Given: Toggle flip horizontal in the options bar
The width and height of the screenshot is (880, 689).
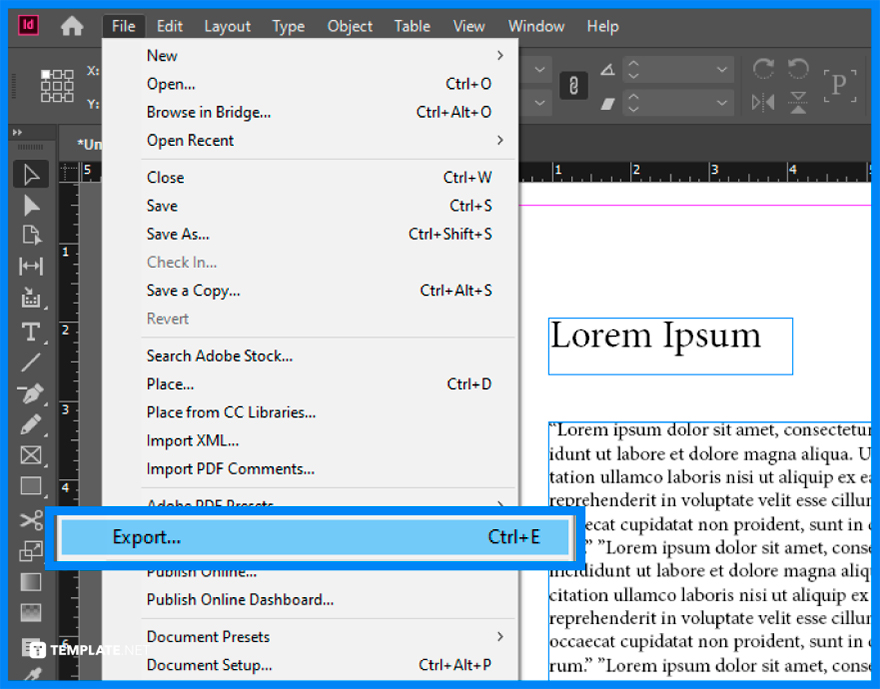Looking at the screenshot, I should (x=763, y=102).
